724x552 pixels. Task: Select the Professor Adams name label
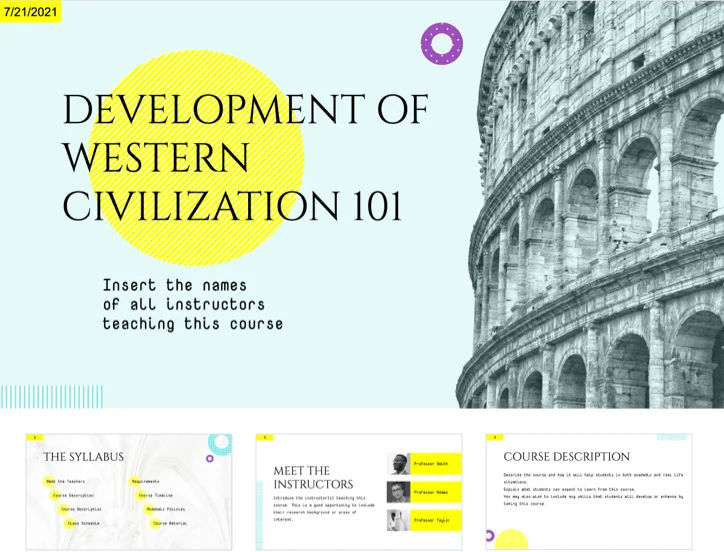tap(436, 492)
